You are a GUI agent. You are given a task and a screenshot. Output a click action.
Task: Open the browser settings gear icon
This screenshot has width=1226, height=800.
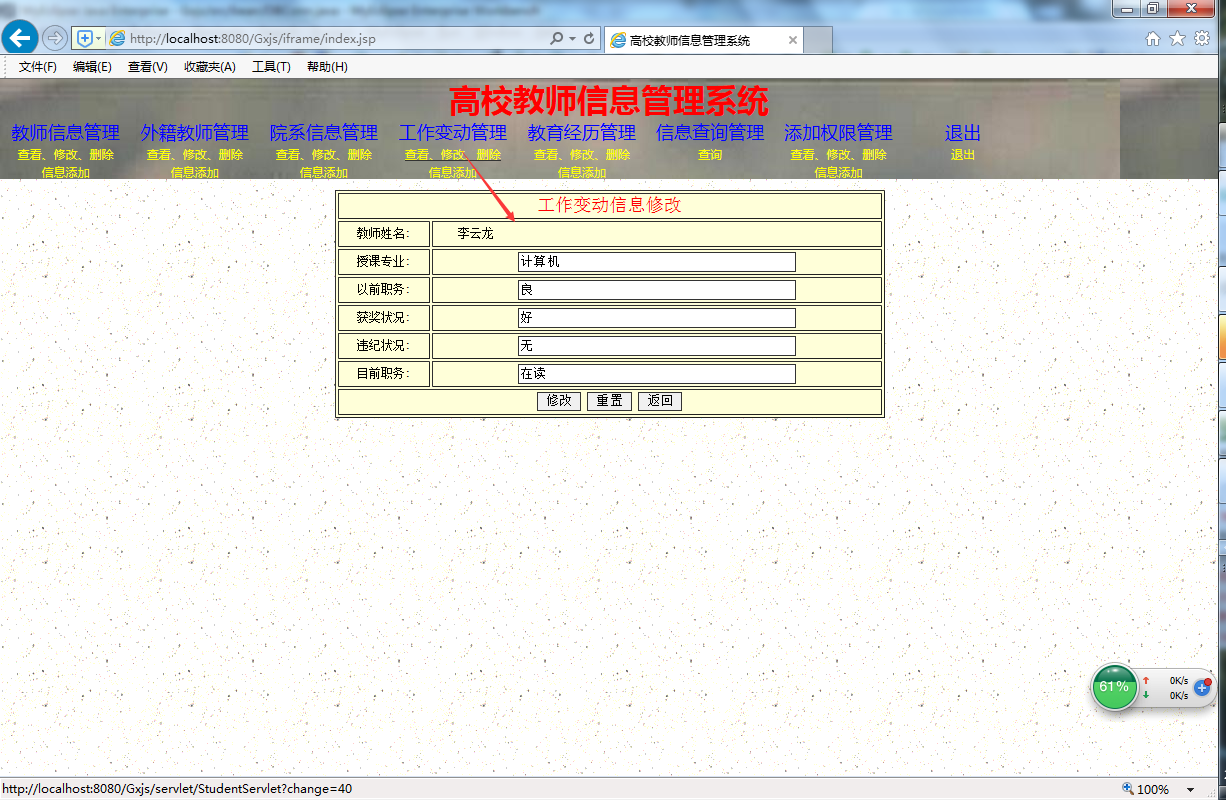pyautogui.click(x=1202, y=39)
